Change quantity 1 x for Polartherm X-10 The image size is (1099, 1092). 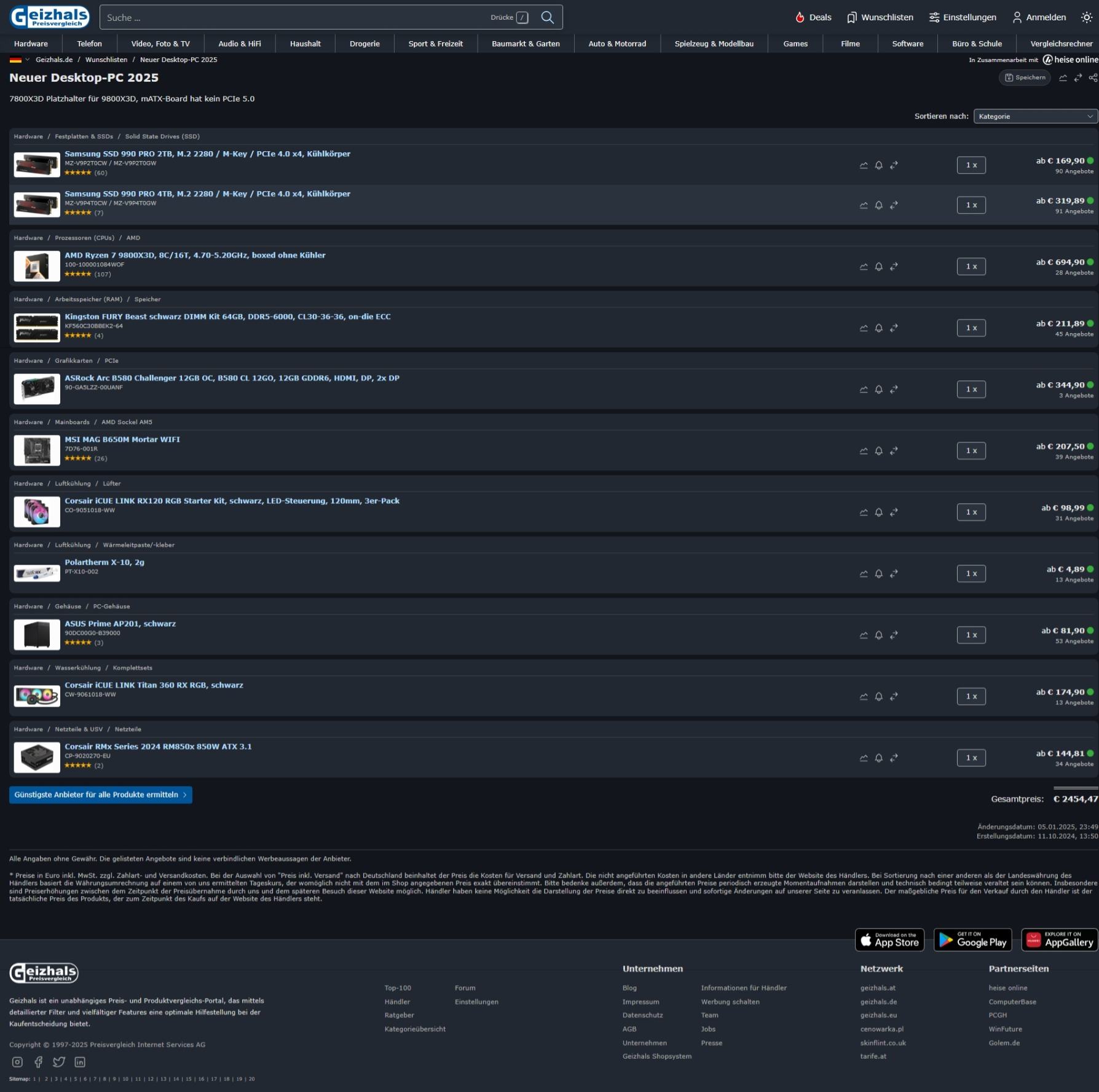[971, 574]
